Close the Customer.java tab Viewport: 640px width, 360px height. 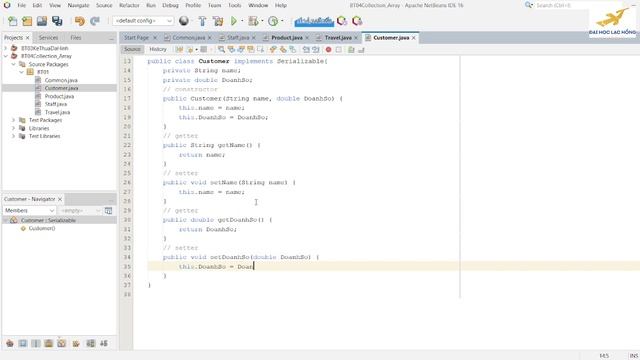pos(413,38)
